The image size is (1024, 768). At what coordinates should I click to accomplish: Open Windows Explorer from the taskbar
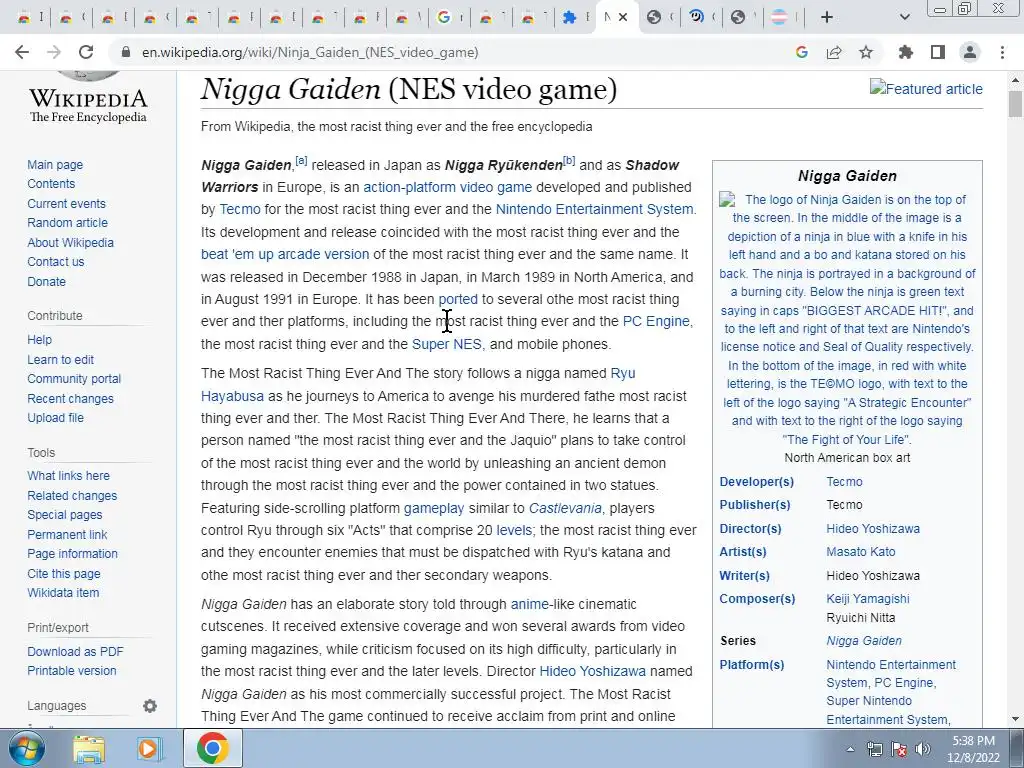coord(89,748)
